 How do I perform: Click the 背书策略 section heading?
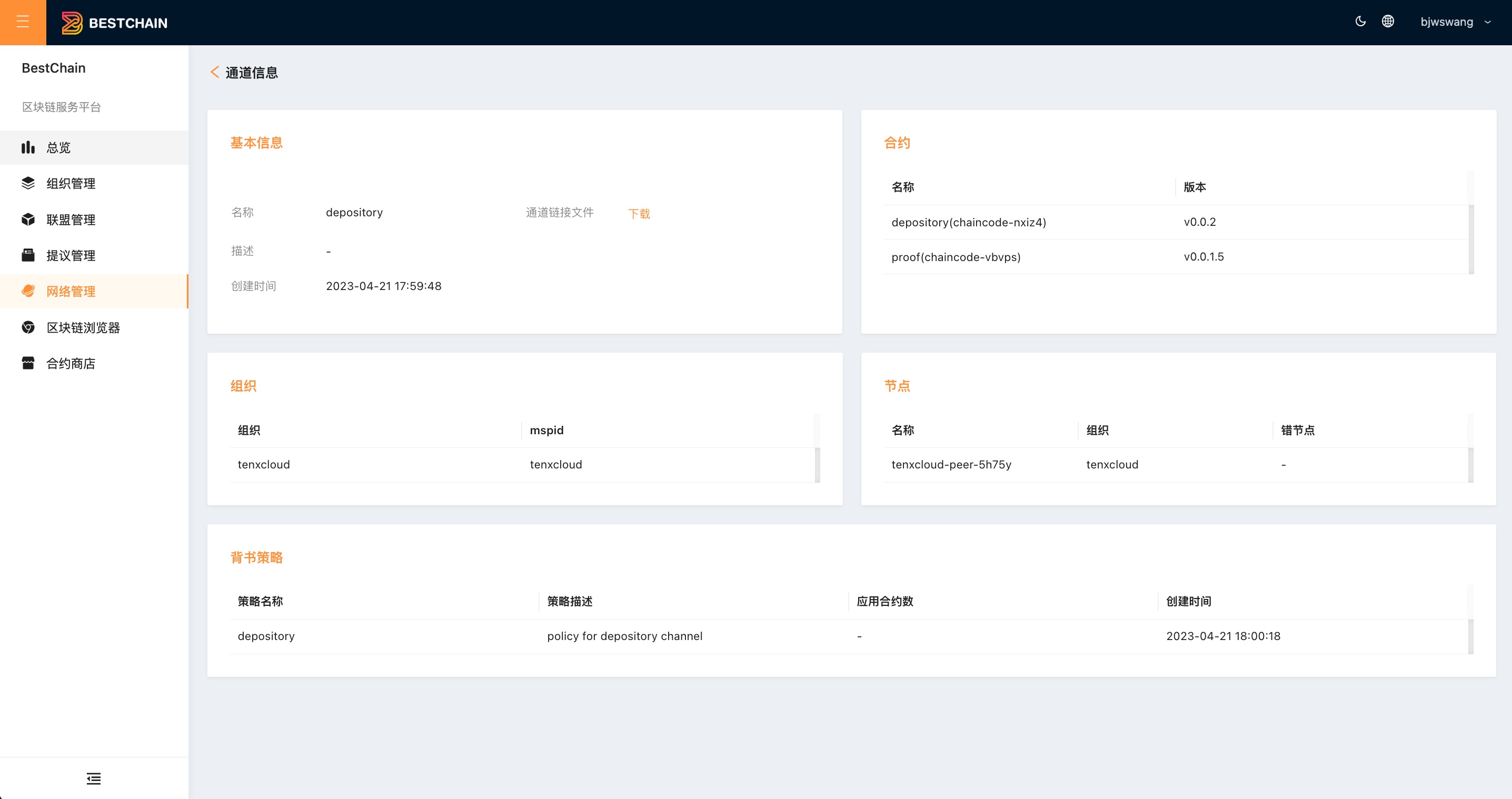pos(256,557)
